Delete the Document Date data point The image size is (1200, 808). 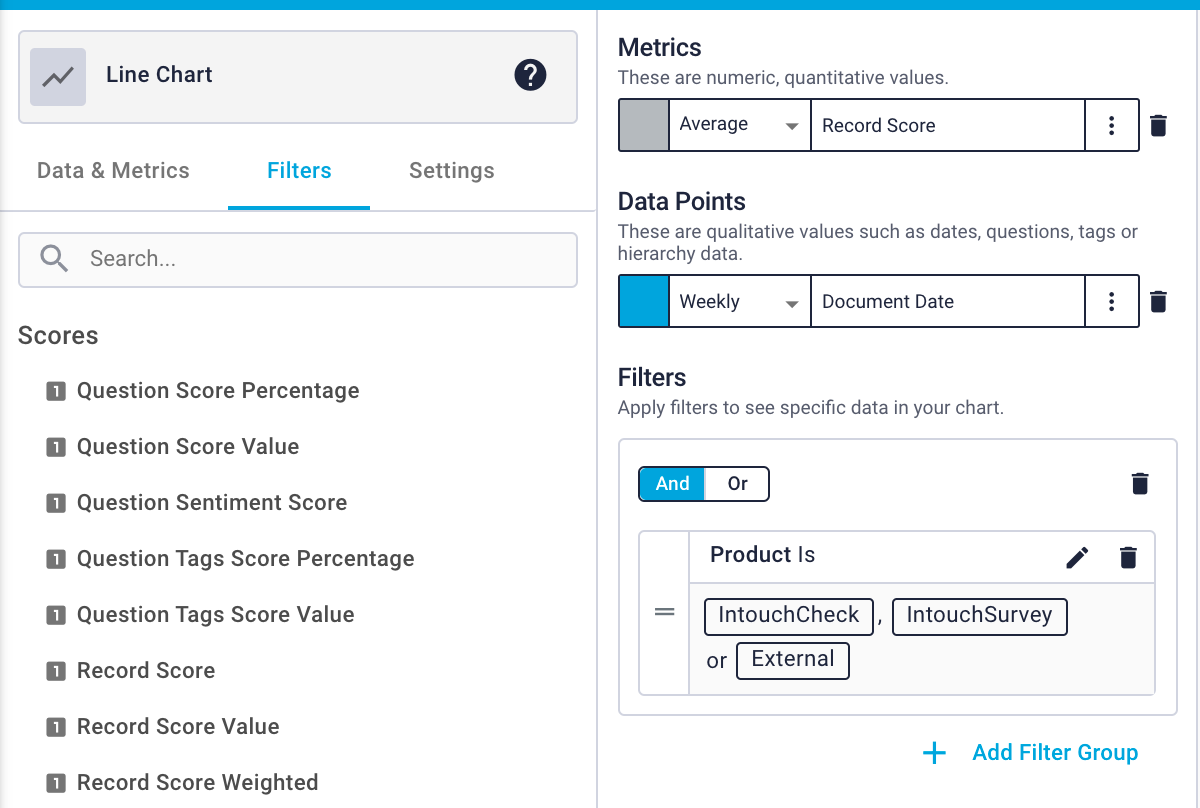click(1158, 301)
